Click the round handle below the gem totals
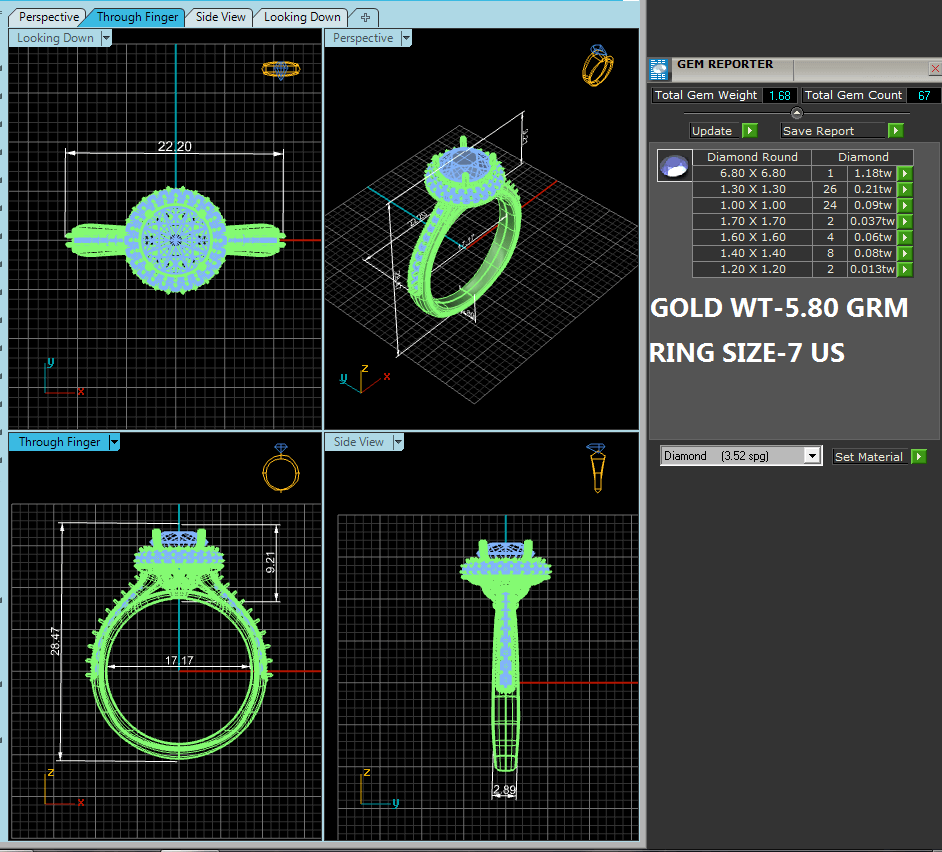The height and width of the screenshot is (852, 942). tap(796, 112)
